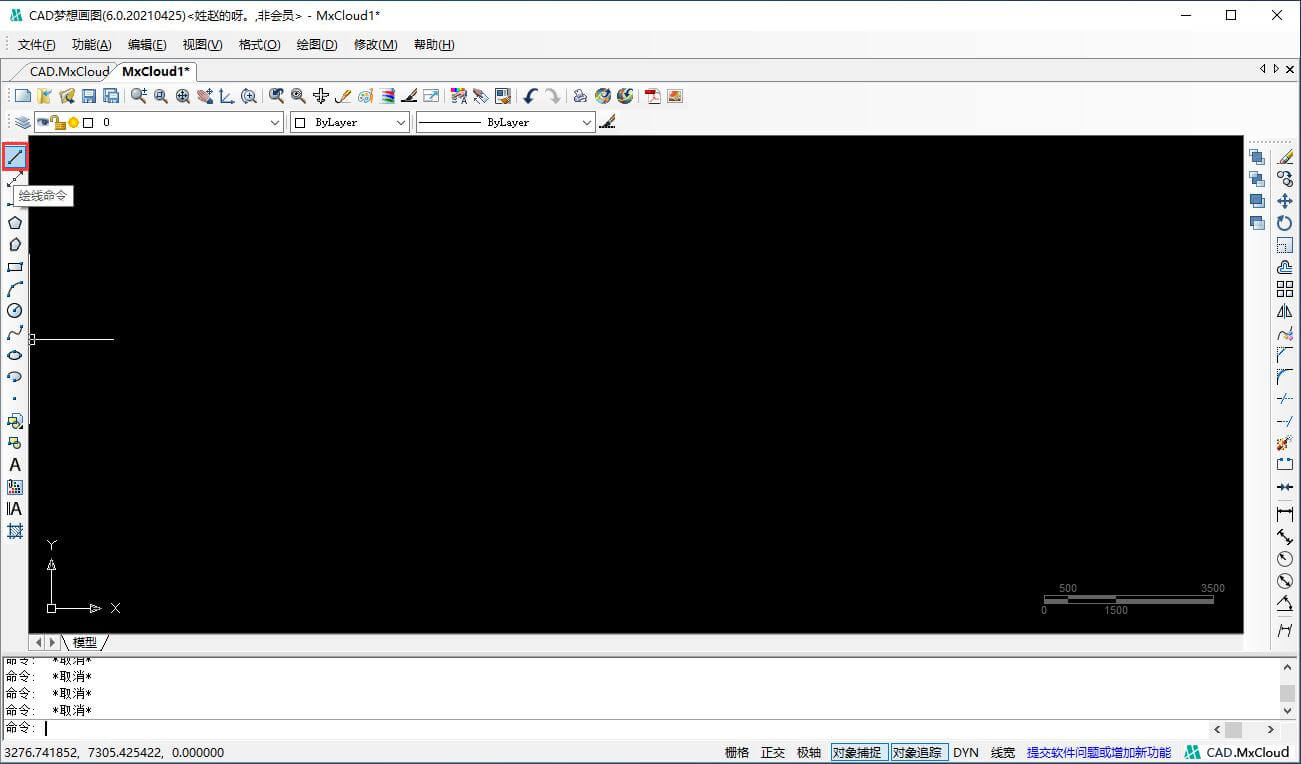Viewport: 1301px width, 764px height.
Task: Select the fillet tool
Action: tap(1285, 377)
